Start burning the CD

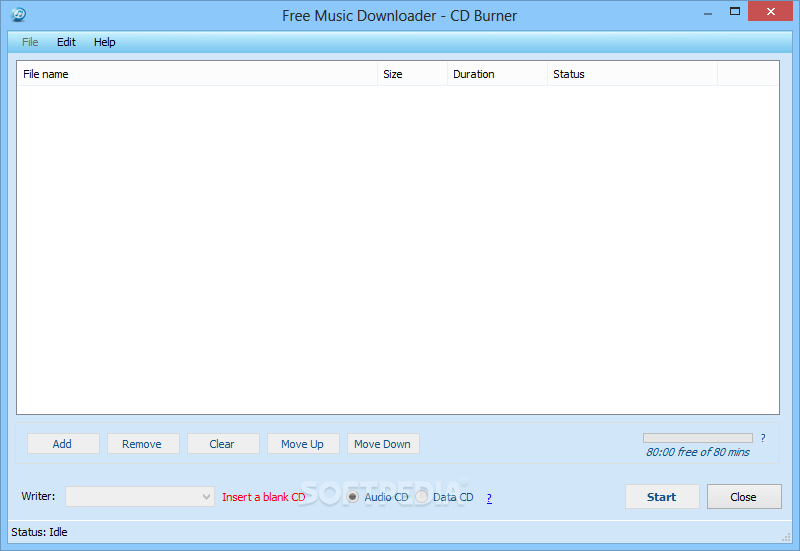point(662,496)
